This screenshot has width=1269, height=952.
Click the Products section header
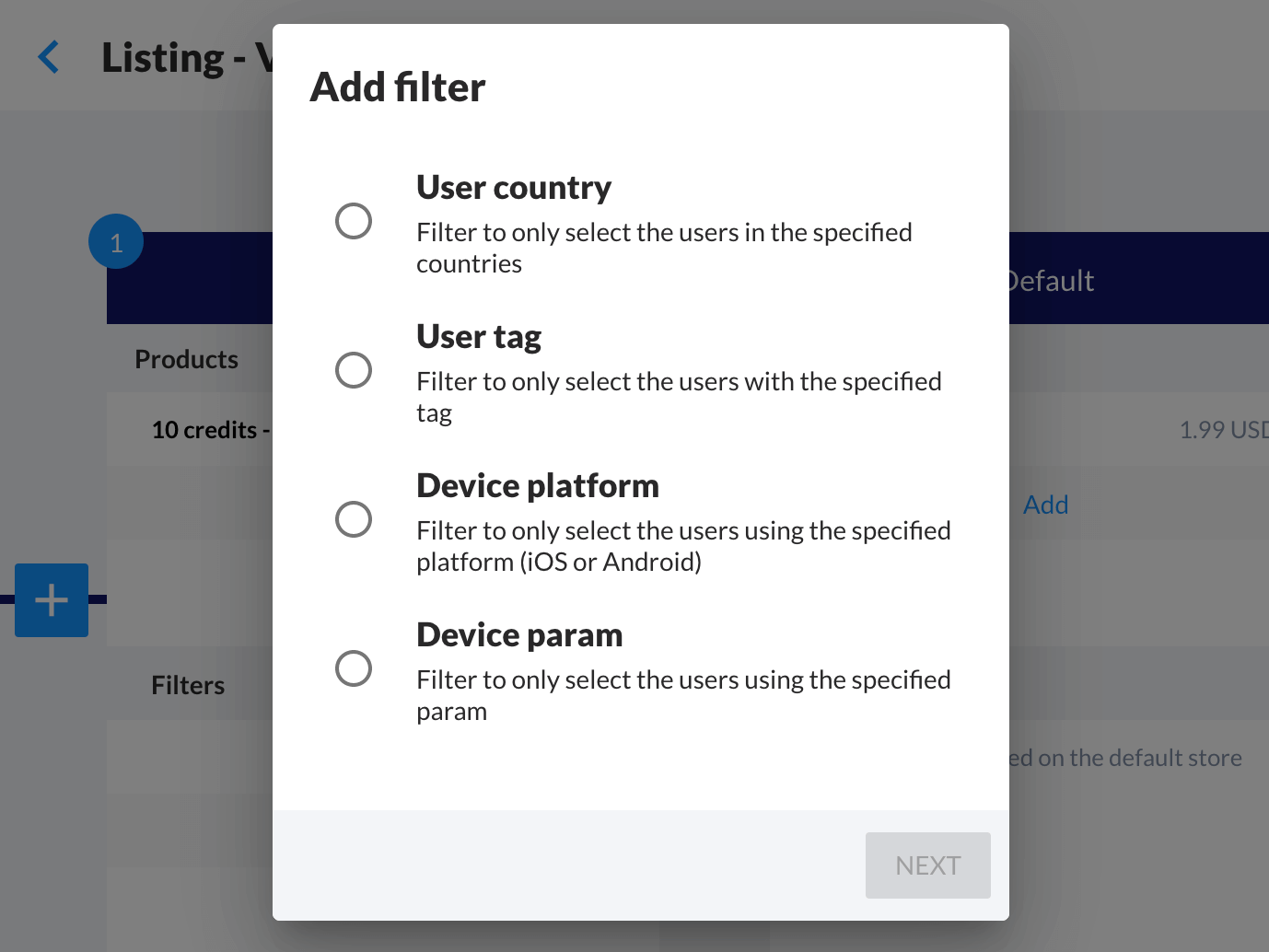pyautogui.click(x=186, y=359)
